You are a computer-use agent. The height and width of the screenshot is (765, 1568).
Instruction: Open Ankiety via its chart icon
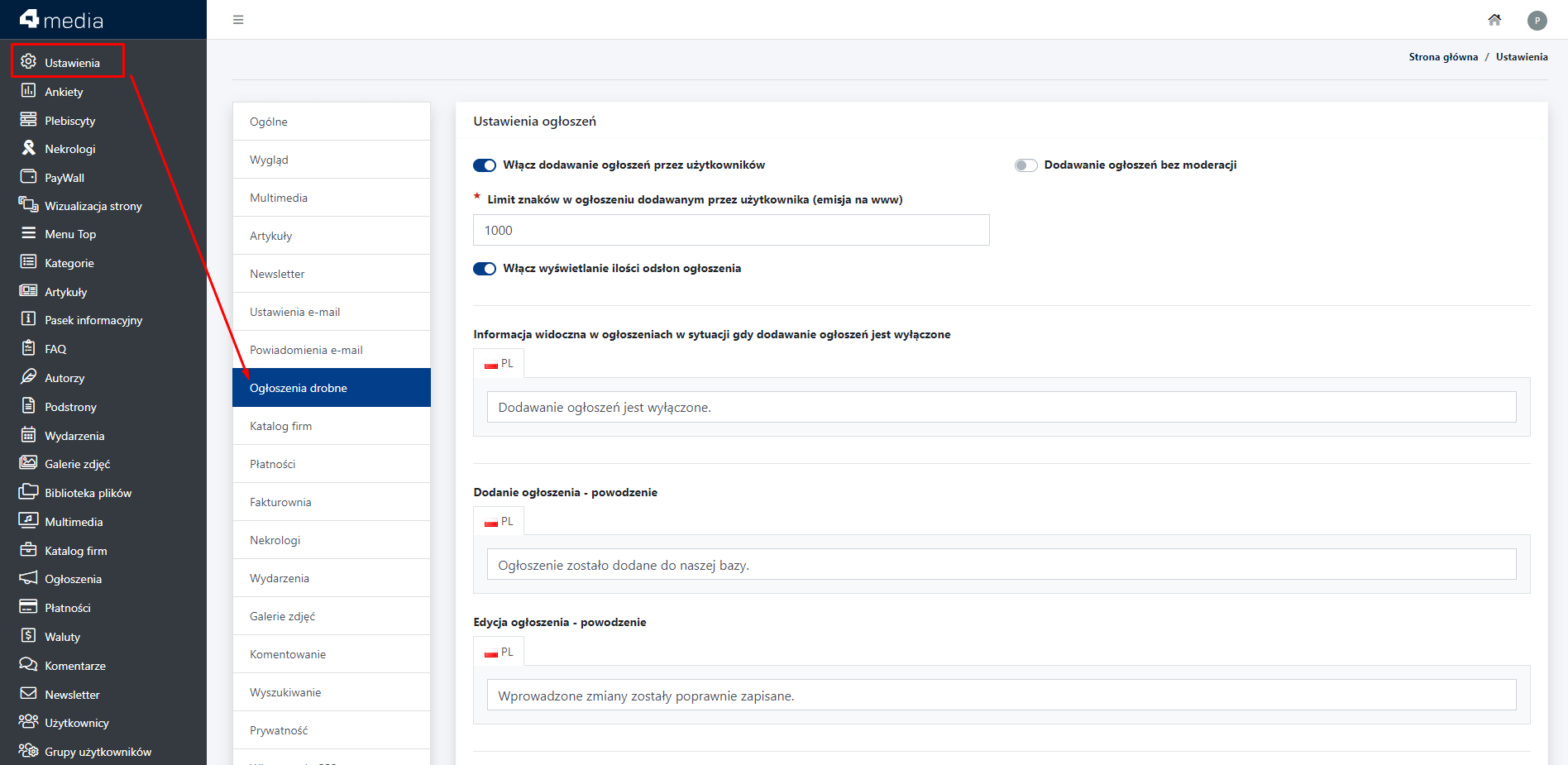28,91
